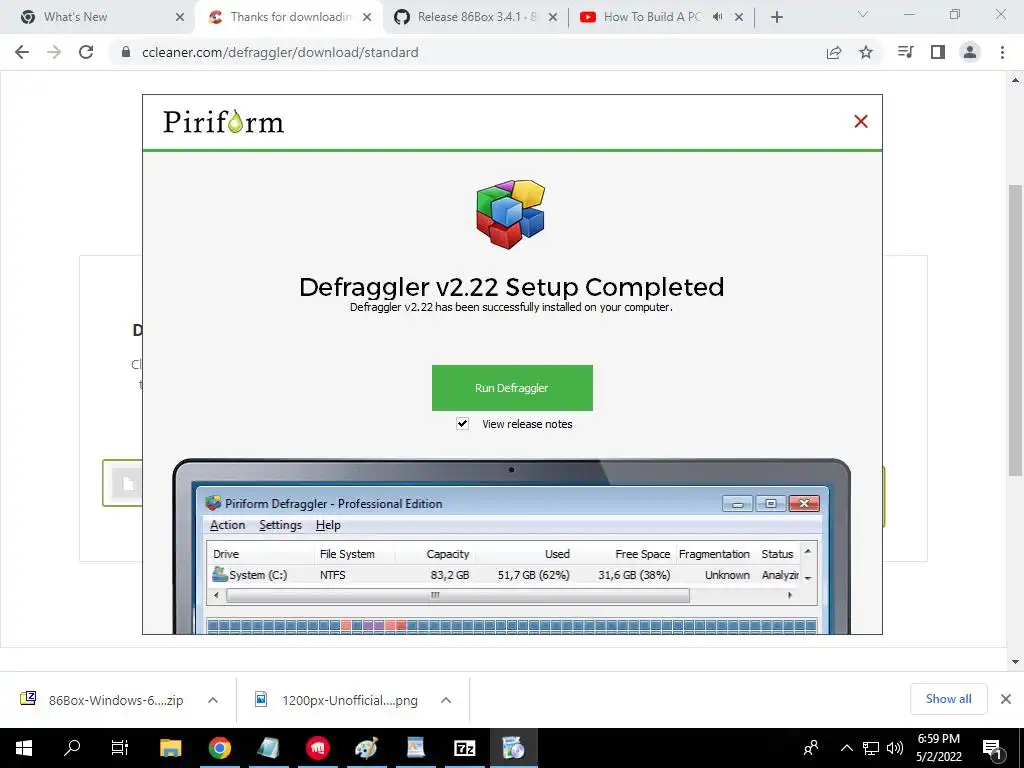1024x768 pixels.
Task: Click the Settings menu in the preview image
Action: coord(280,525)
